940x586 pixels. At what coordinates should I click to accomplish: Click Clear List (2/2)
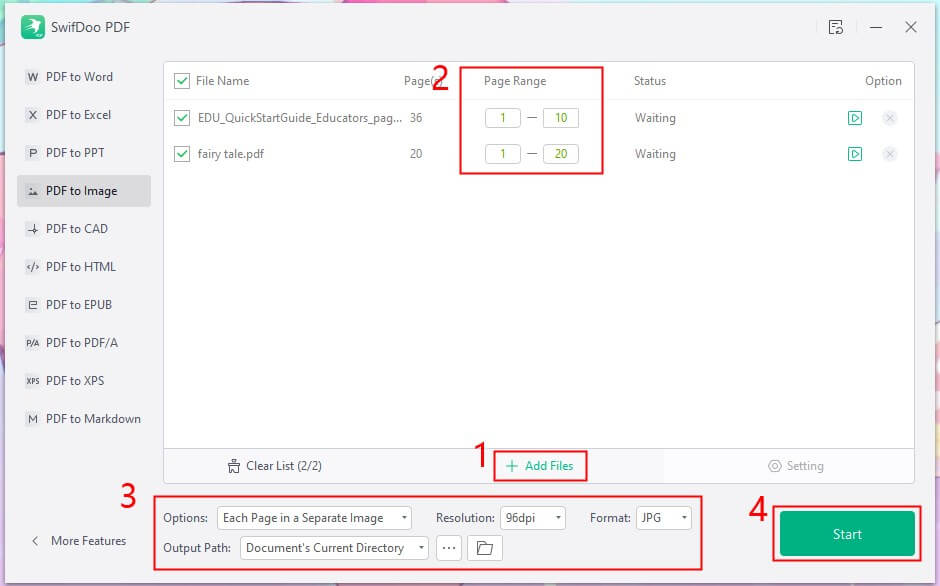[x=275, y=466]
